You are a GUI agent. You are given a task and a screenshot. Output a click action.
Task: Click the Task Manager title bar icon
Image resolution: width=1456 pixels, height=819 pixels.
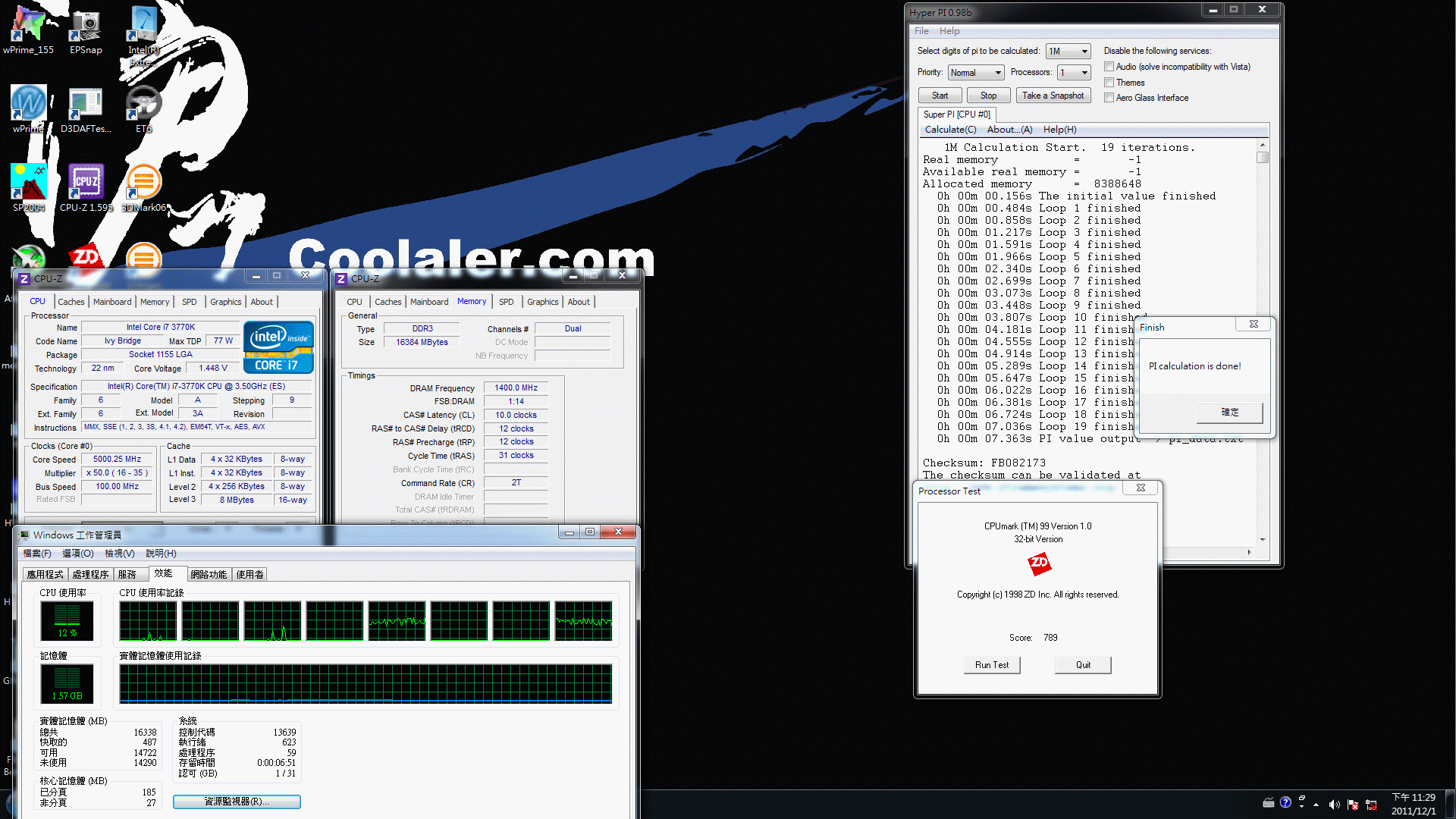(25, 535)
